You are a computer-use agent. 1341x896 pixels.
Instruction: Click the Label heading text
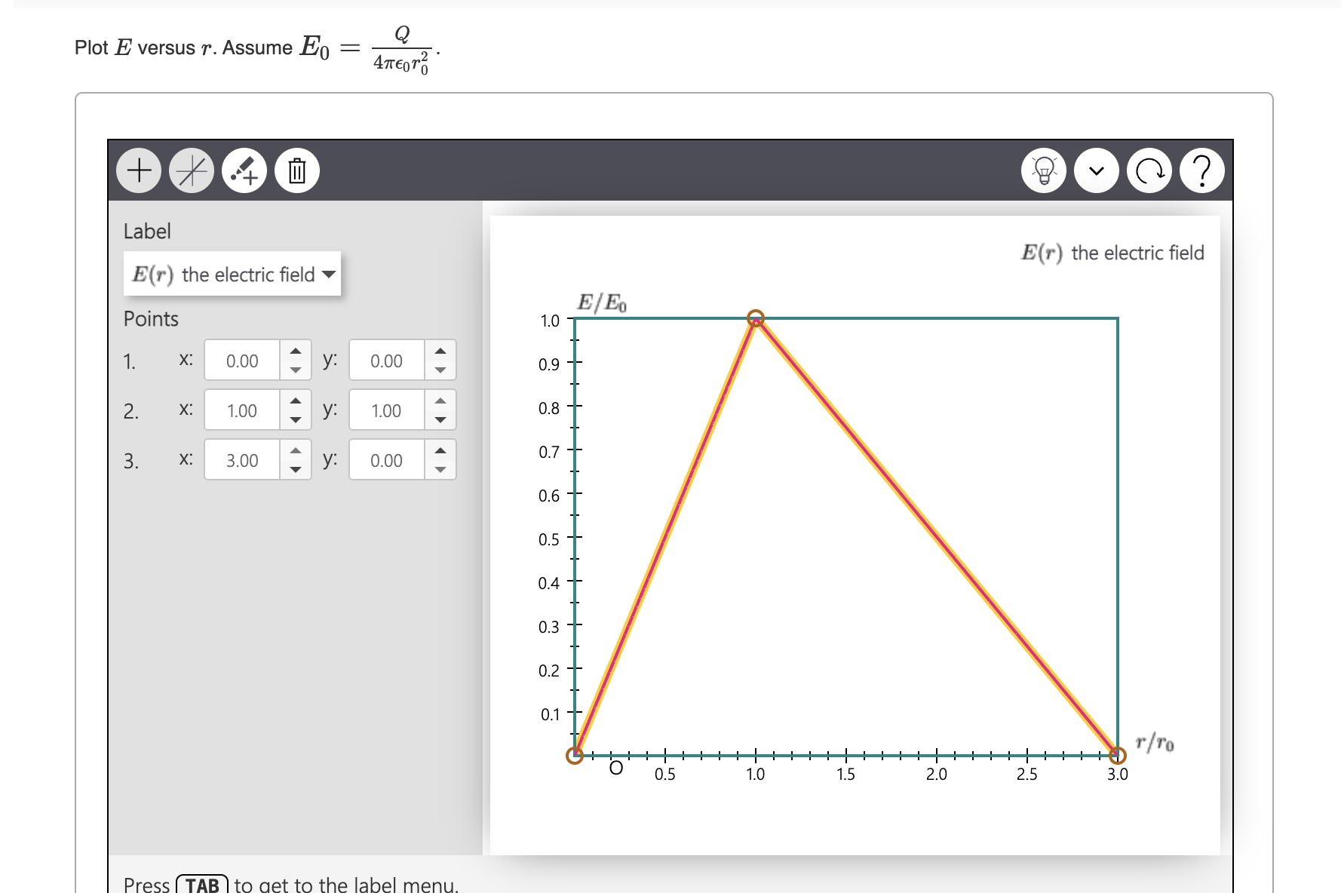147,231
